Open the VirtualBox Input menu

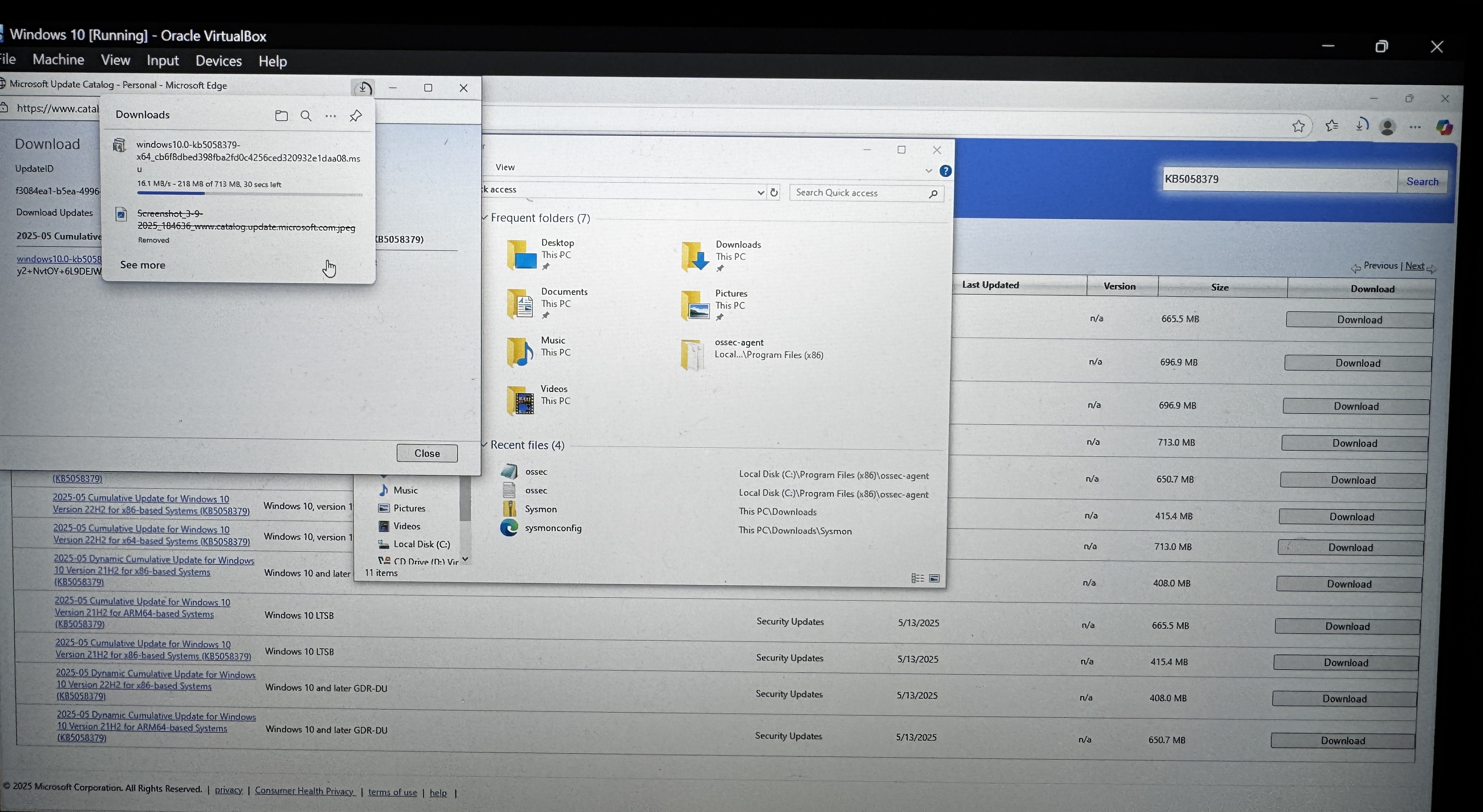[162, 60]
